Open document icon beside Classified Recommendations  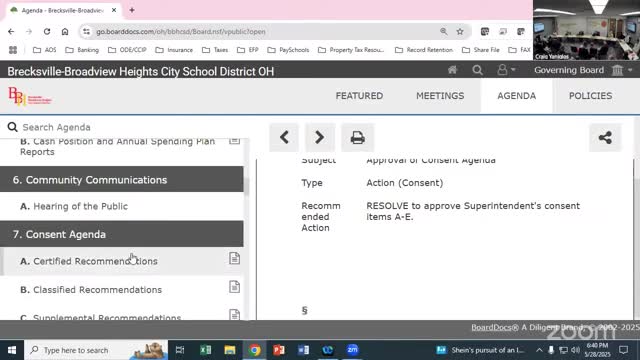click(x=234, y=287)
